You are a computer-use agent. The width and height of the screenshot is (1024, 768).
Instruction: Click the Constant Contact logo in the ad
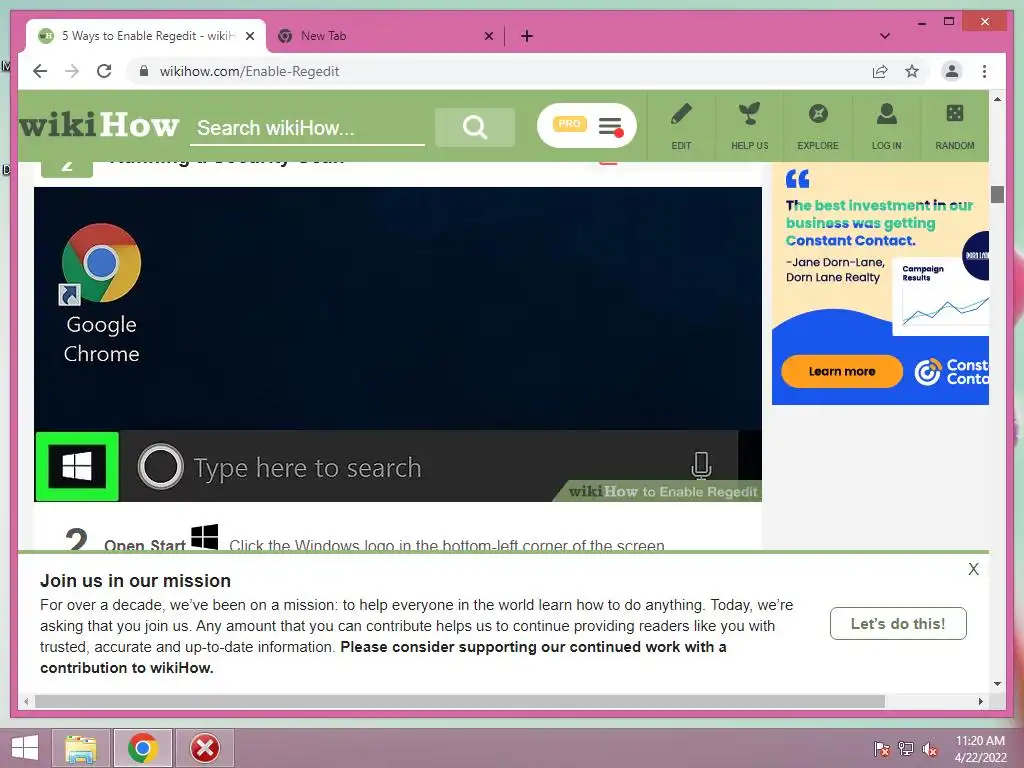952,372
